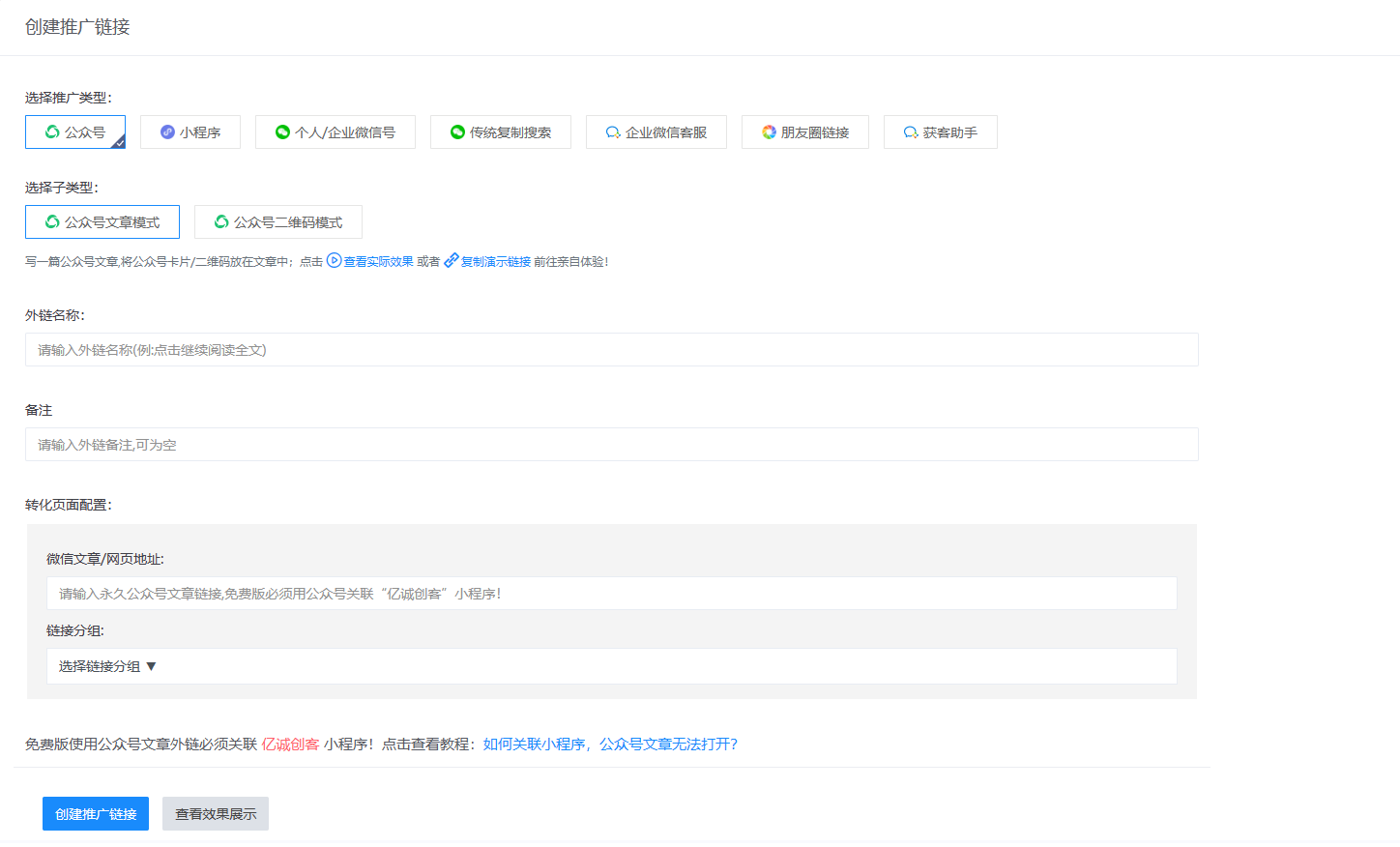
Task: Click the 查看效果展示 button
Action: pyautogui.click(x=215, y=813)
